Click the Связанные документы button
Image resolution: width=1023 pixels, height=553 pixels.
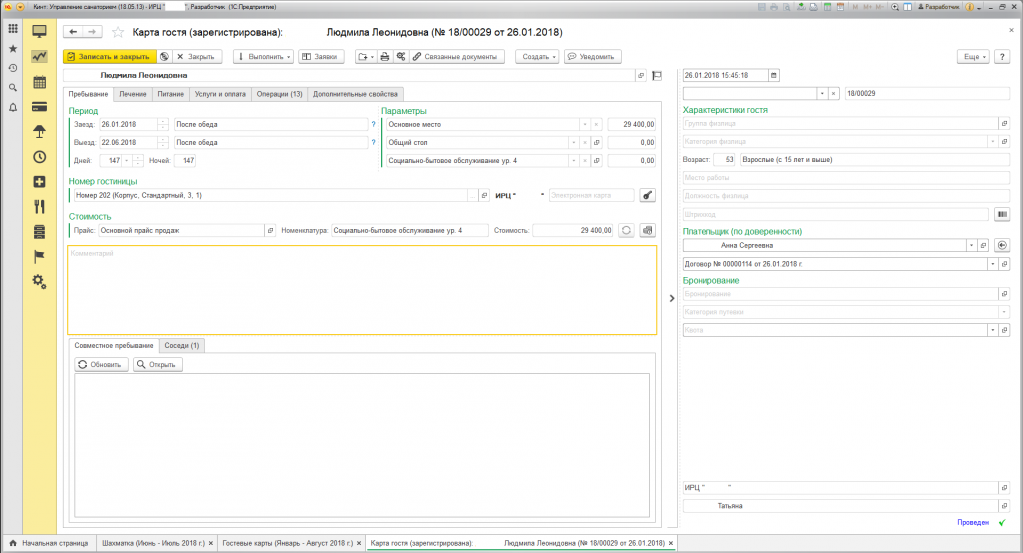coord(456,57)
